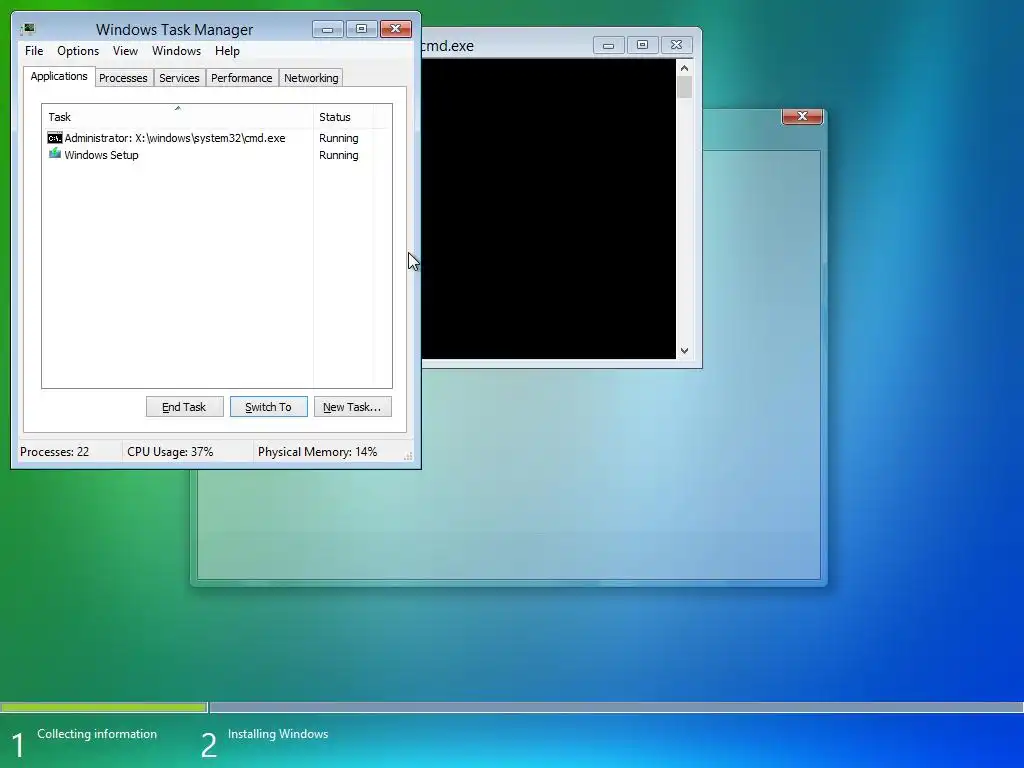This screenshot has width=1024, height=768.
Task: Switch to the Services tab
Action: pos(179,78)
